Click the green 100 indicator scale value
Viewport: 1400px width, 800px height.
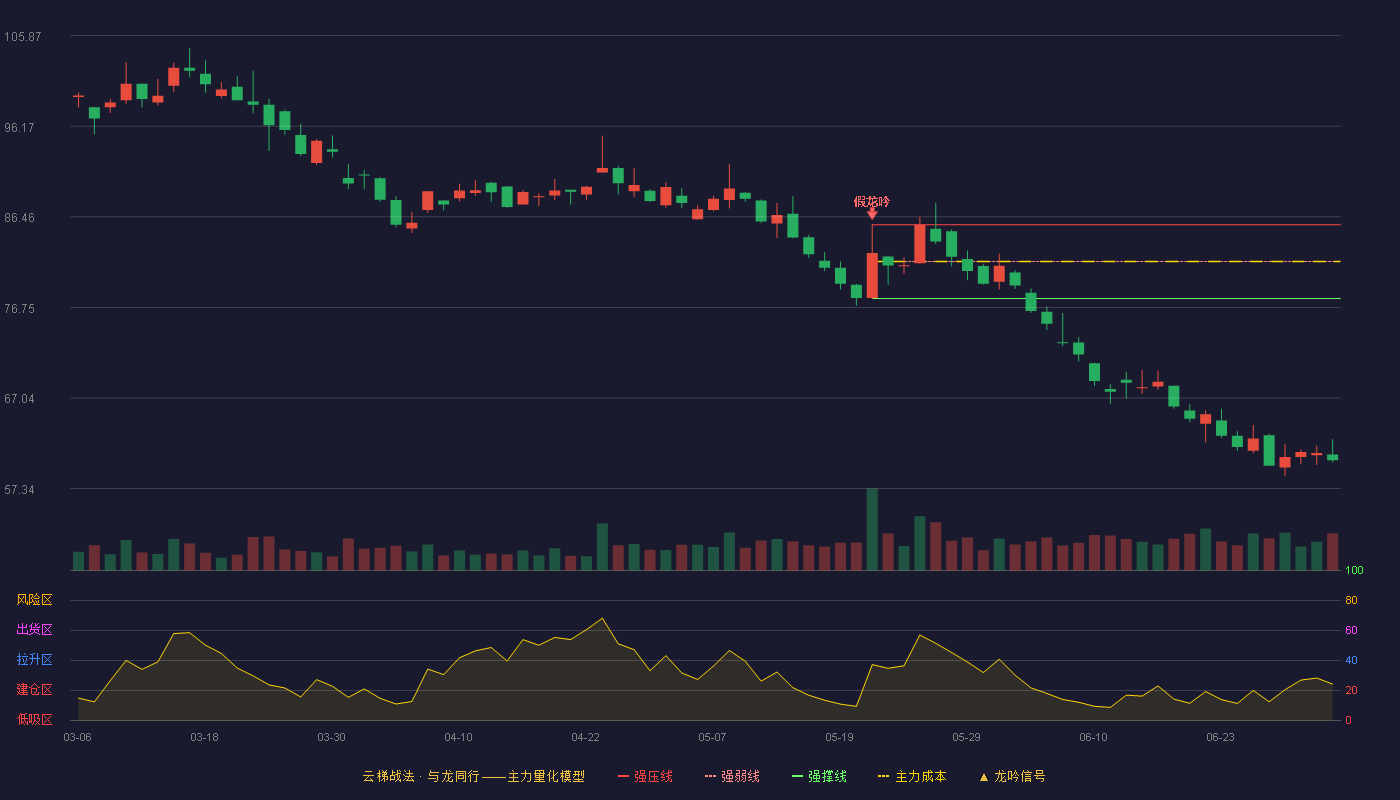[x=1354, y=571]
